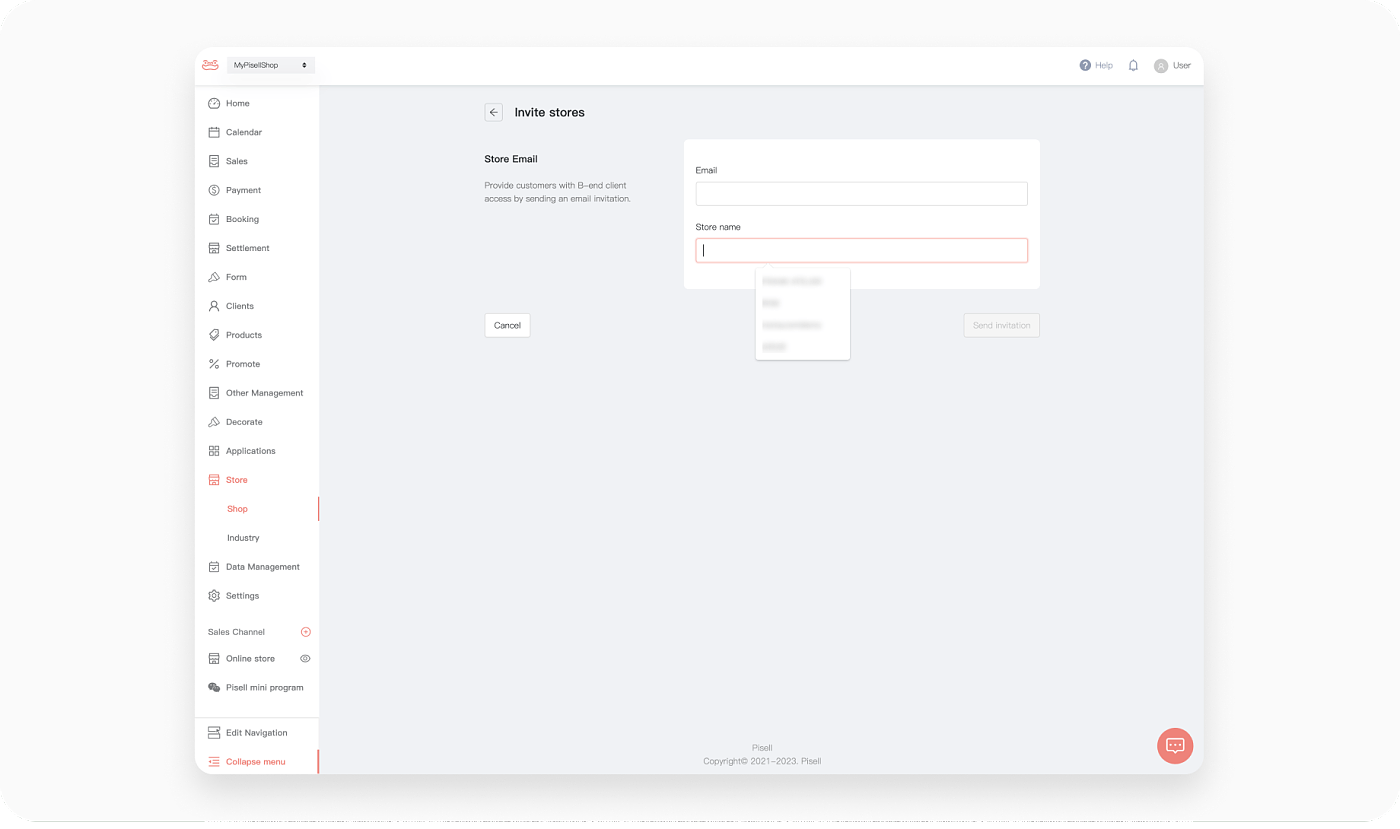This screenshot has height=829, width=1400.
Task: Click the Settings gear icon
Action: pyautogui.click(x=214, y=596)
